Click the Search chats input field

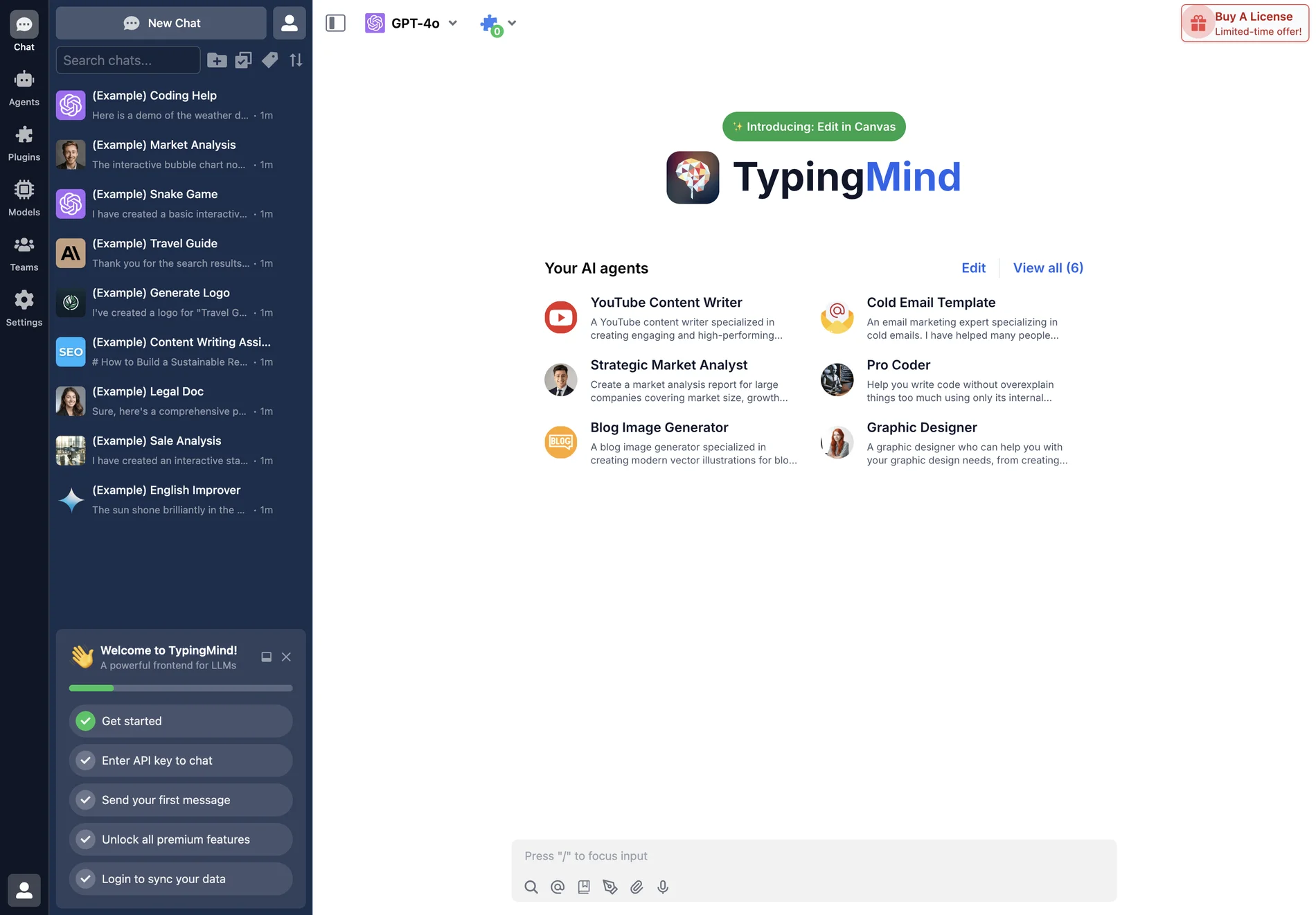pyautogui.click(x=128, y=60)
